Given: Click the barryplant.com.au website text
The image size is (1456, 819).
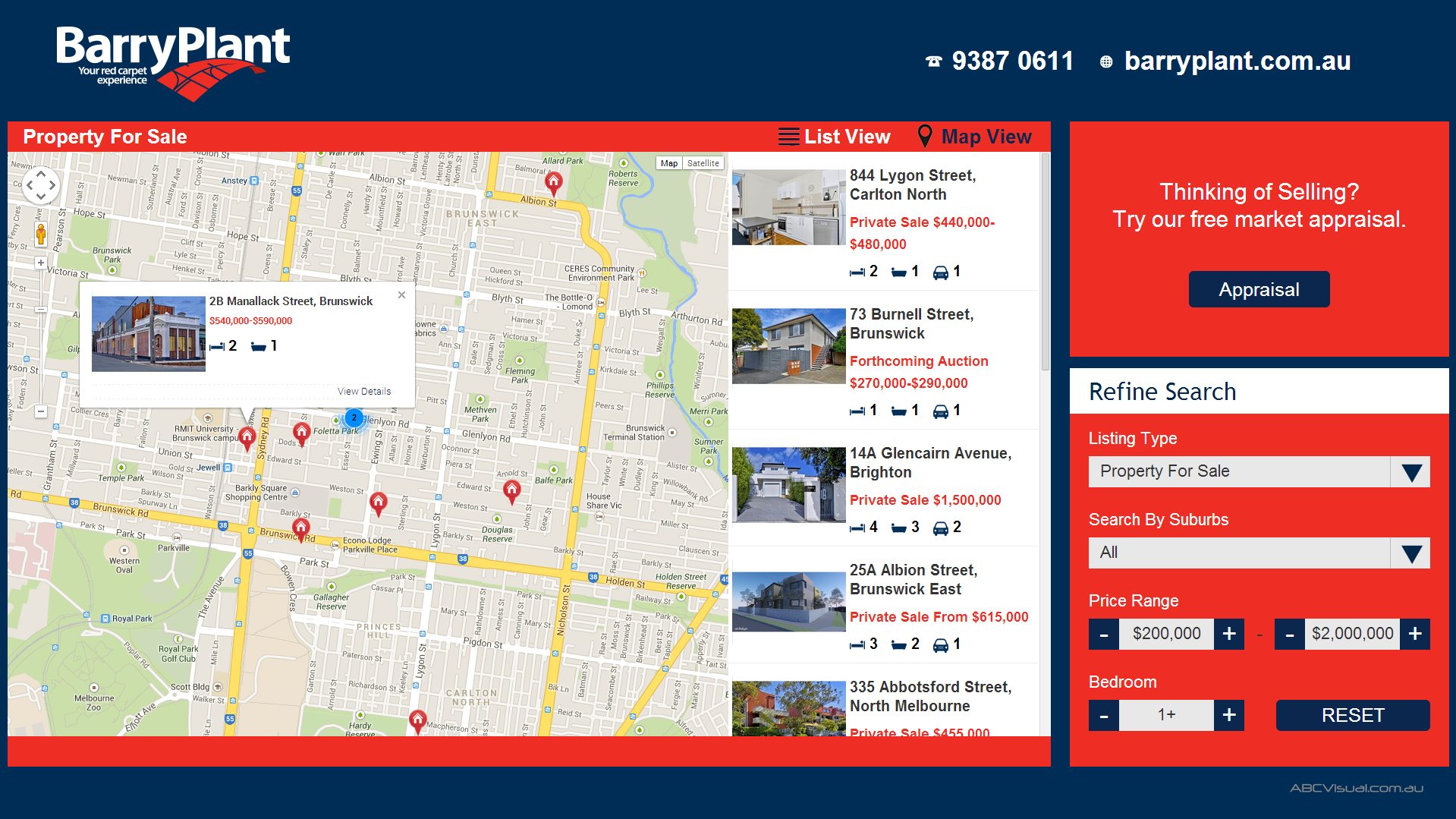Looking at the screenshot, I should coord(1237,61).
